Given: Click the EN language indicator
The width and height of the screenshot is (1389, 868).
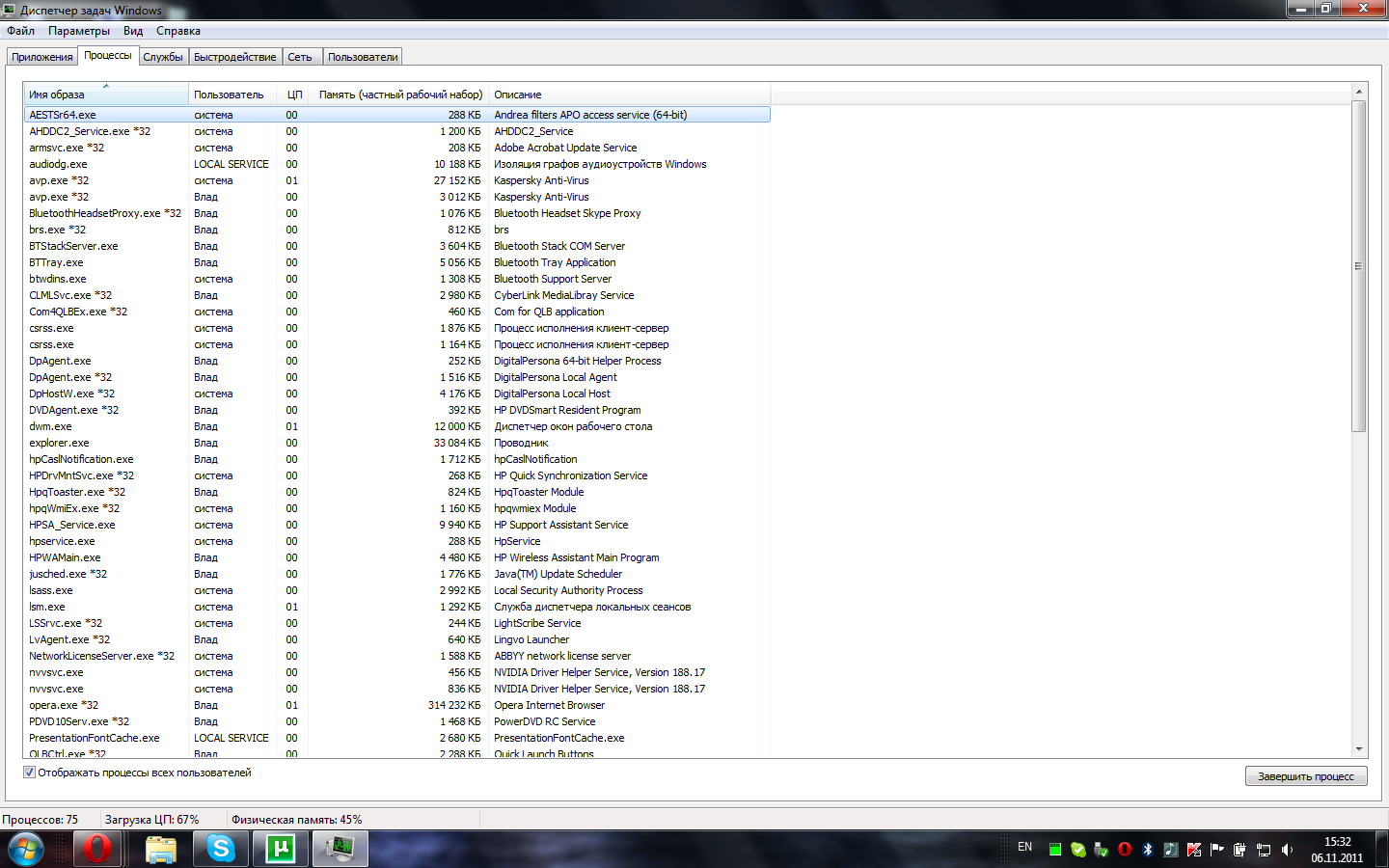Looking at the screenshot, I should [x=1024, y=847].
